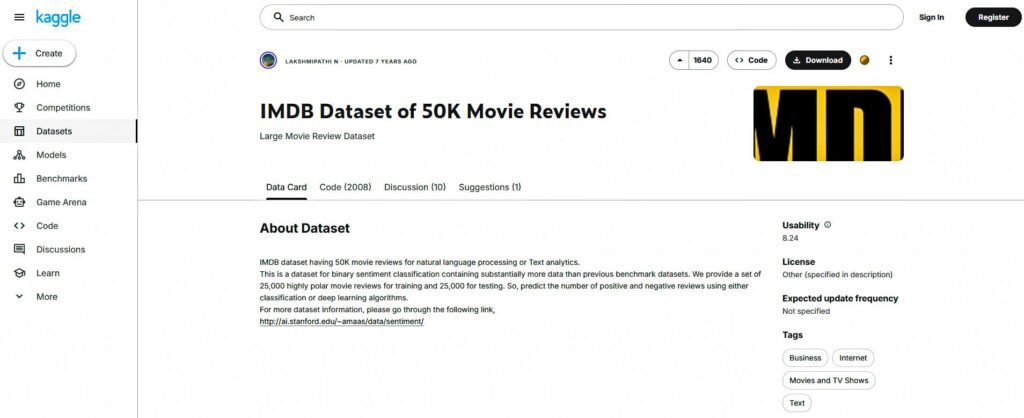Click the Register button
The width and height of the screenshot is (1024, 418).
point(993,17)
